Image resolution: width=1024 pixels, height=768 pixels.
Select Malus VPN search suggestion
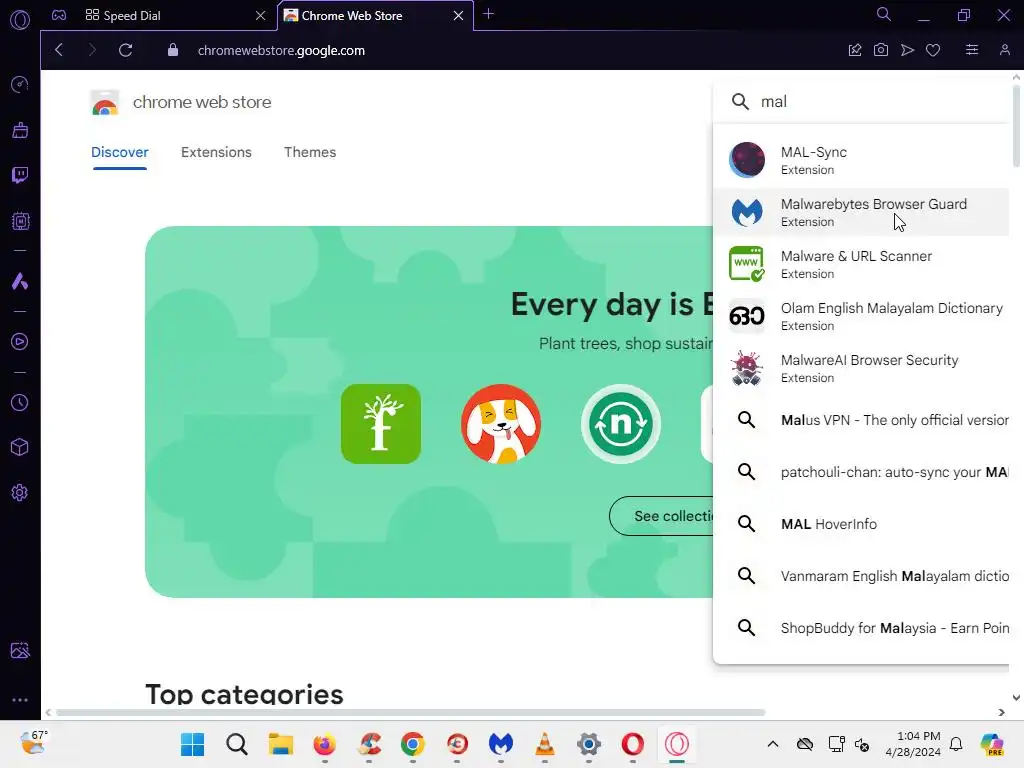click(x=861, y=420)
